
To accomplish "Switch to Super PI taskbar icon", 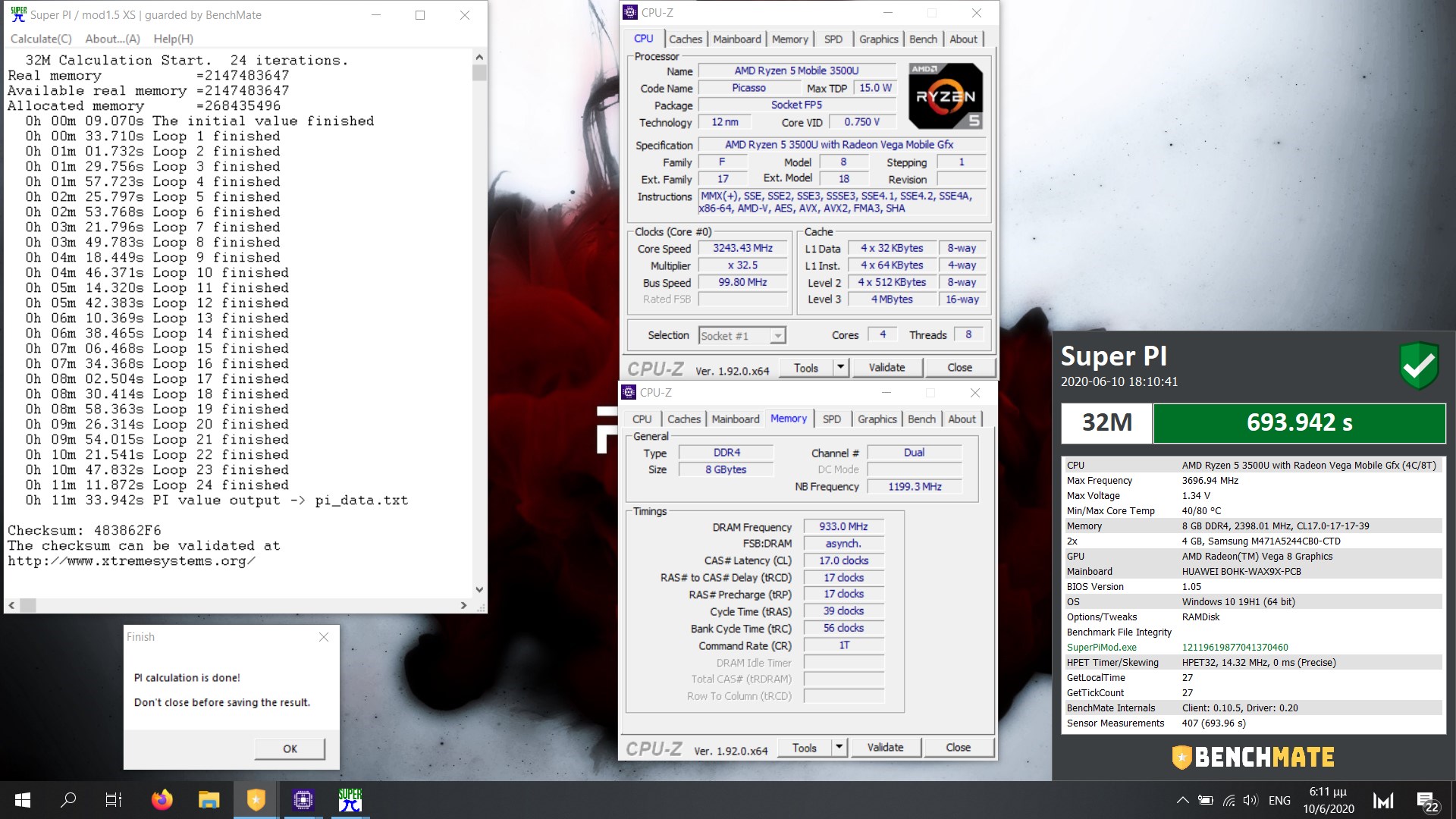I will [350, 800].
